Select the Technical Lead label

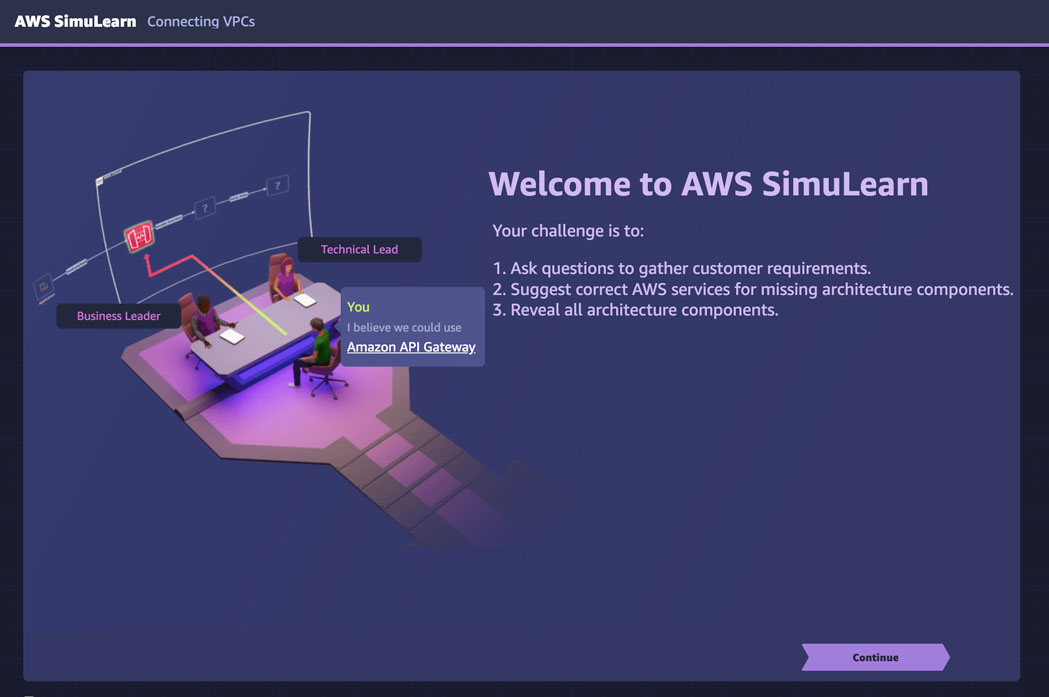point(359,249)
